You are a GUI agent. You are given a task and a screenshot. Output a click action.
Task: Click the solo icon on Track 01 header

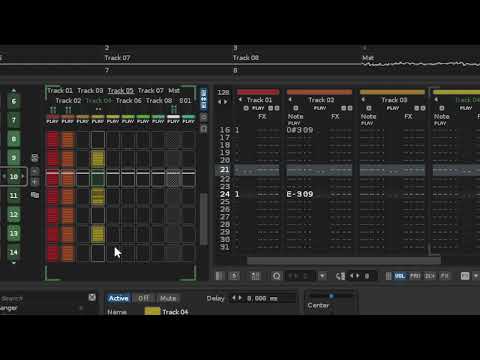246,108
